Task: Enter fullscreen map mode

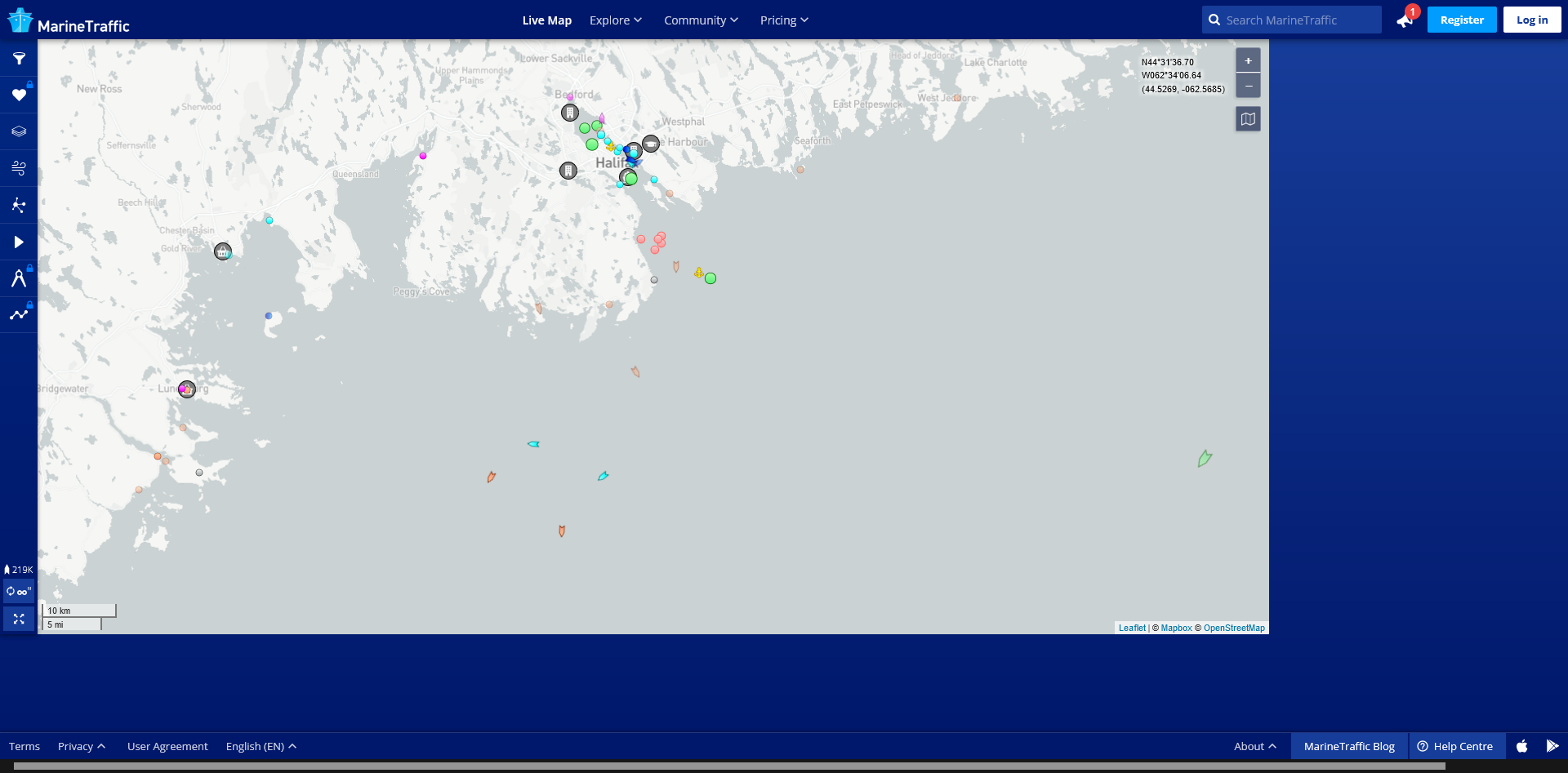Action: (x=19, y=619)
